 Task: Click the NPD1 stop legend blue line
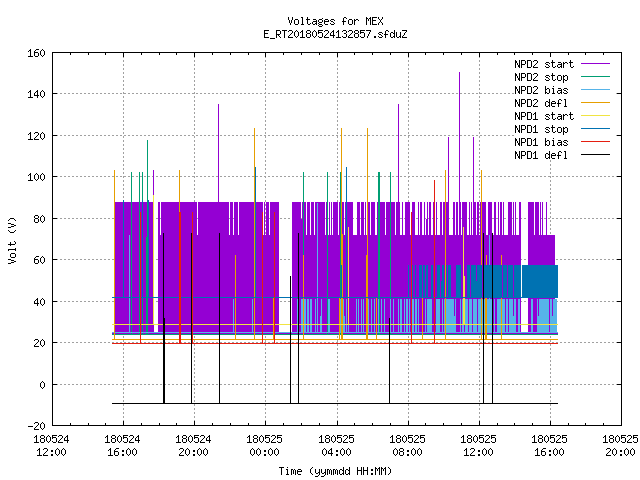tap(595, 129)
